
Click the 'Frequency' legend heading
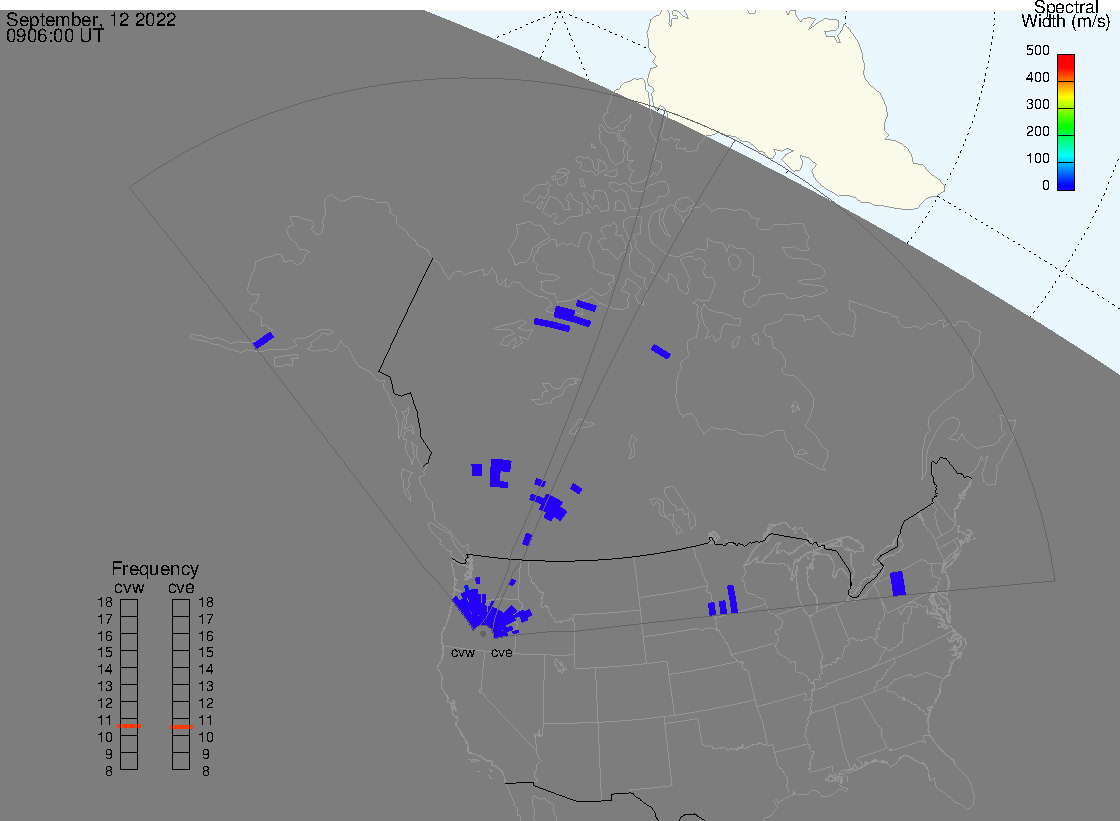(x=155, y=569)
